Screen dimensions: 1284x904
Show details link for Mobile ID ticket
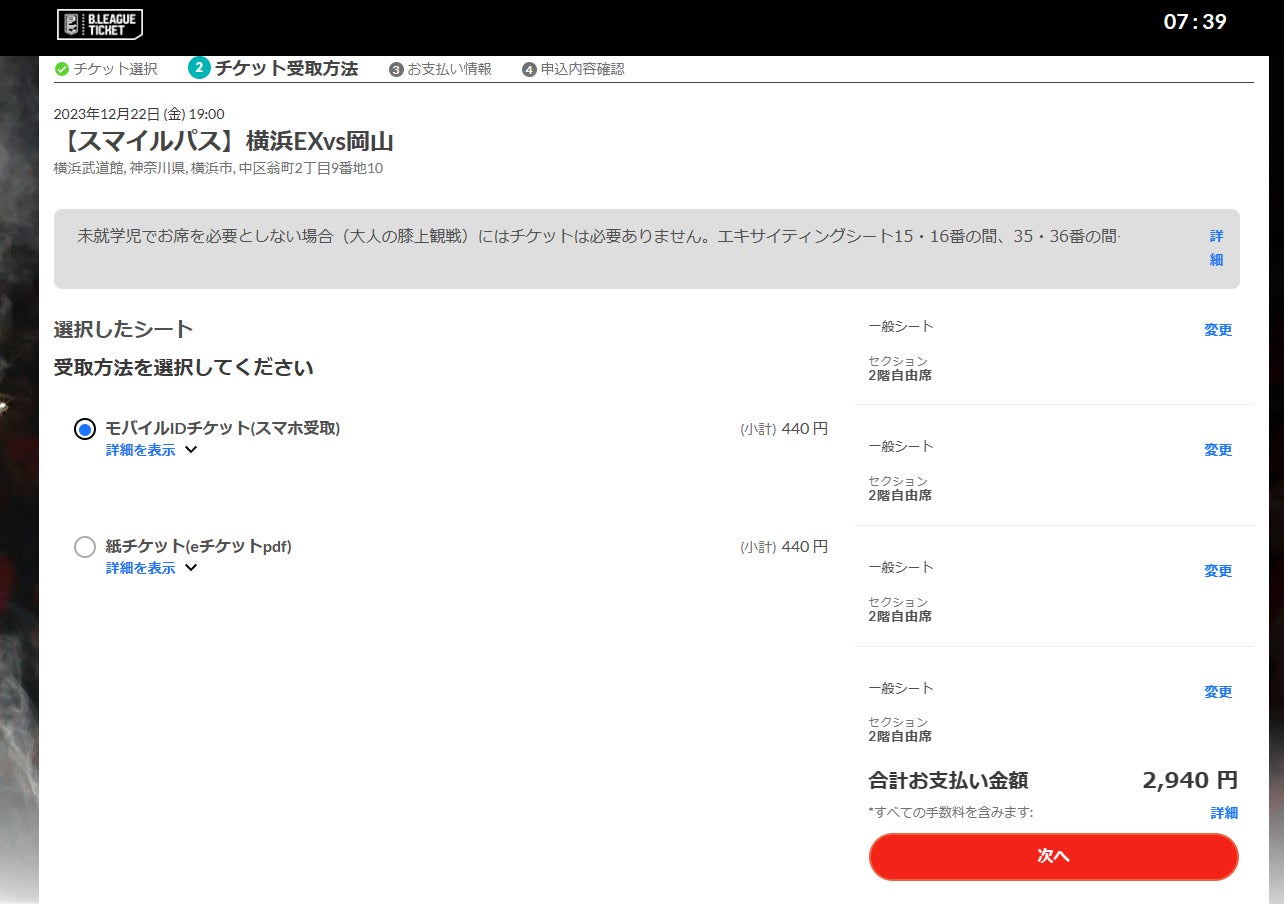click(x=140, y=450)
